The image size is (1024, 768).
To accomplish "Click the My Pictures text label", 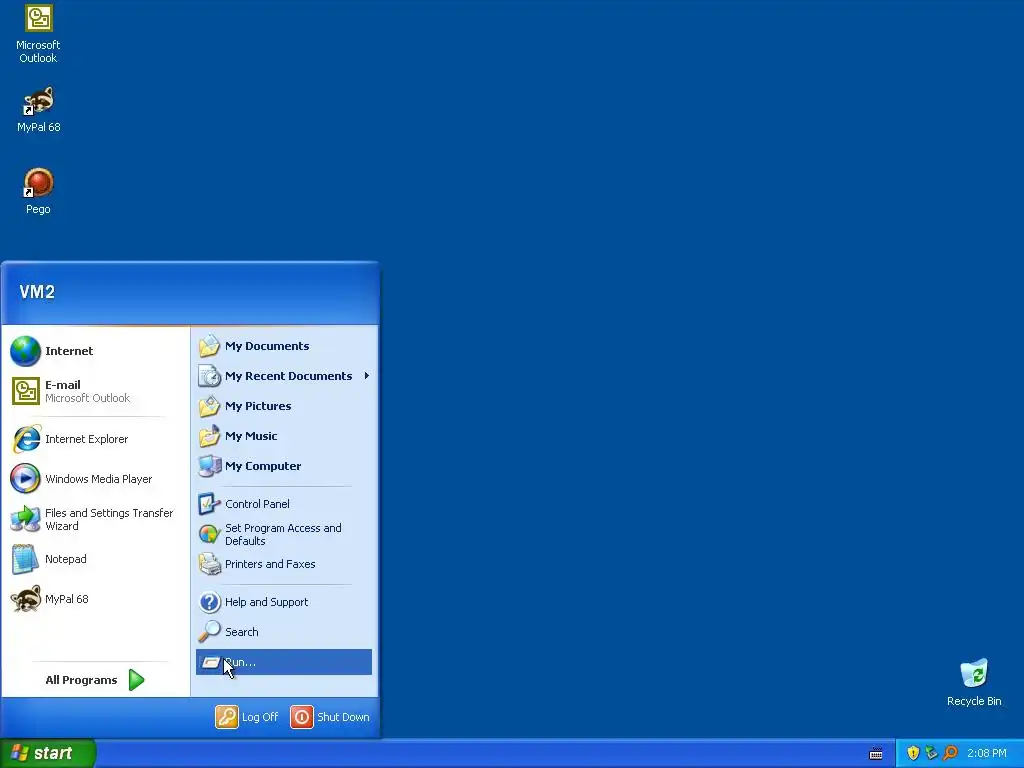I will 258,406.
